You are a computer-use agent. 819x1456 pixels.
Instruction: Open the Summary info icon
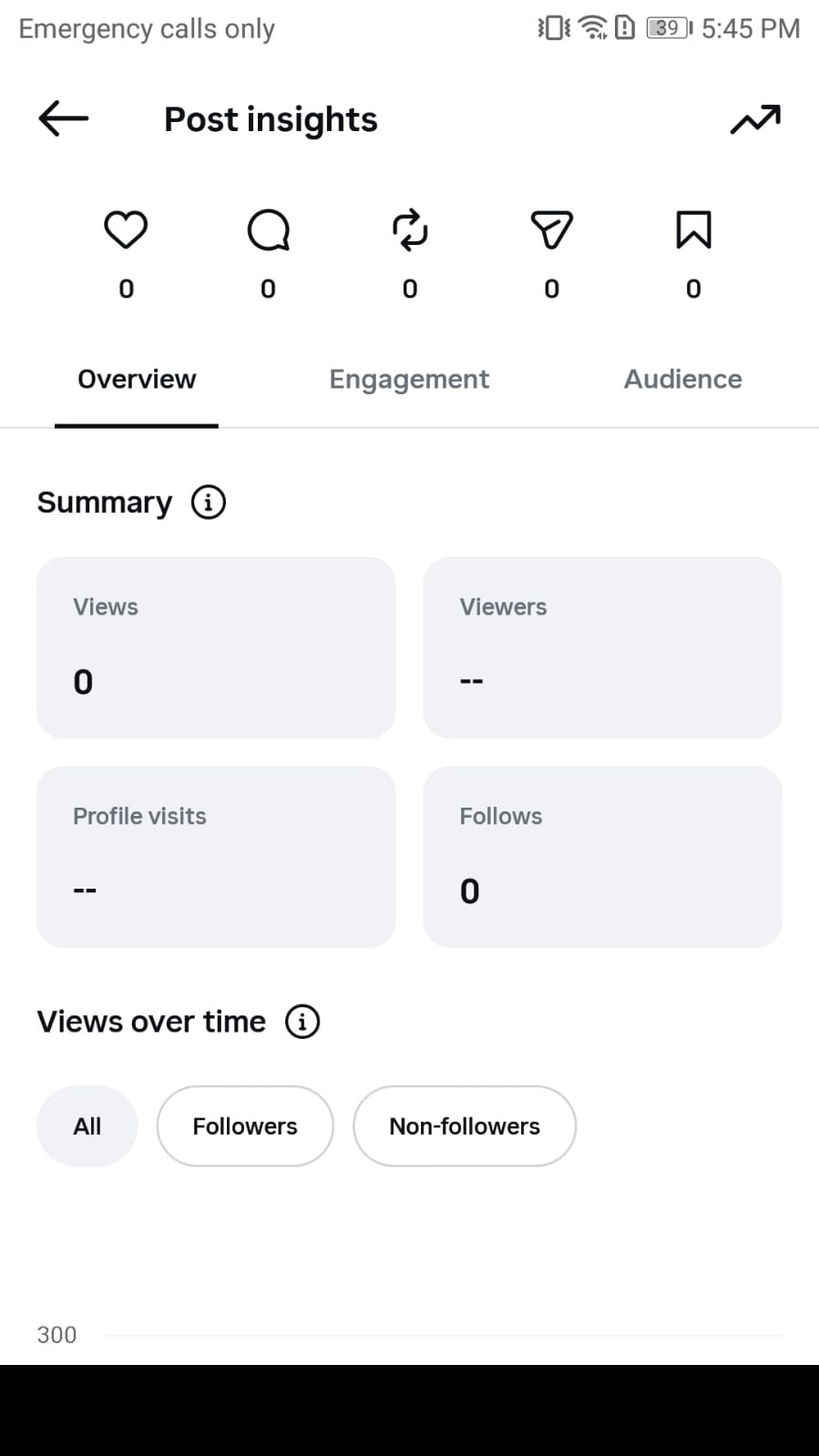pyautogui.click(x=209, y=502)
